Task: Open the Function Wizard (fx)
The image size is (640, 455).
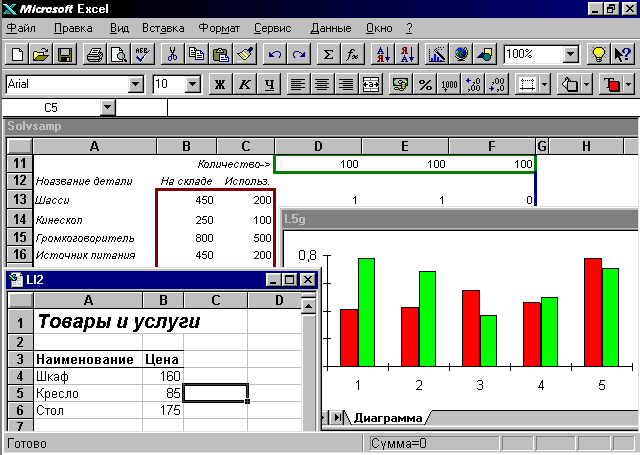Action: [x=352, y=54]
